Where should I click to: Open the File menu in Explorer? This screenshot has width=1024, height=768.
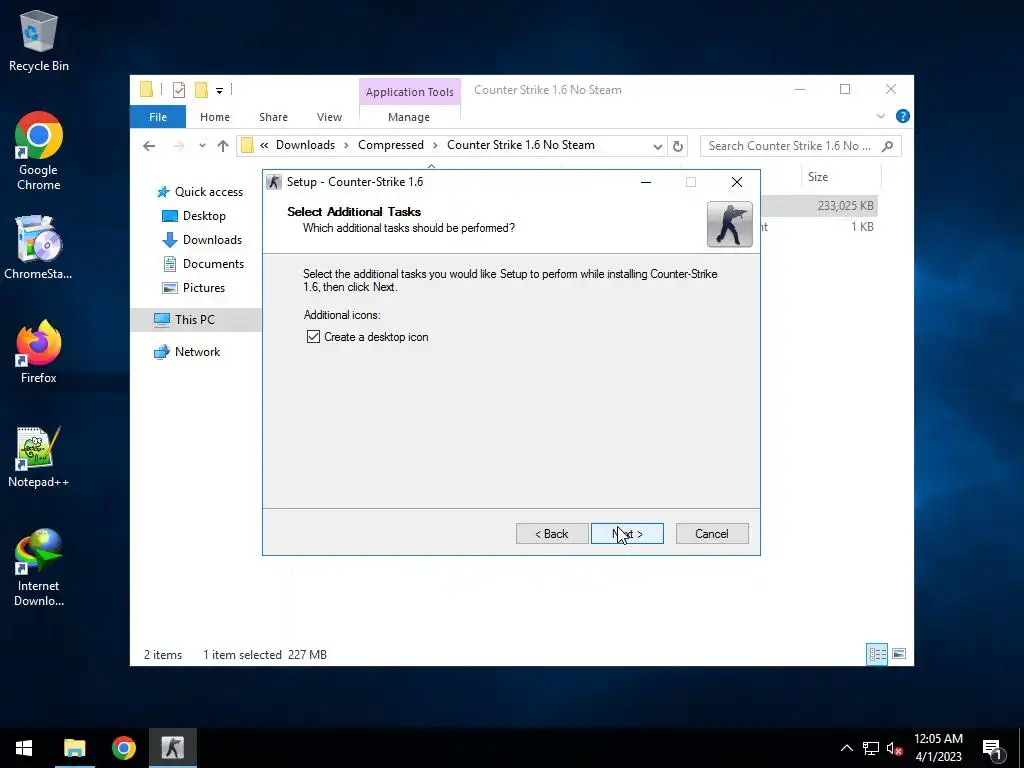[158, 117]
